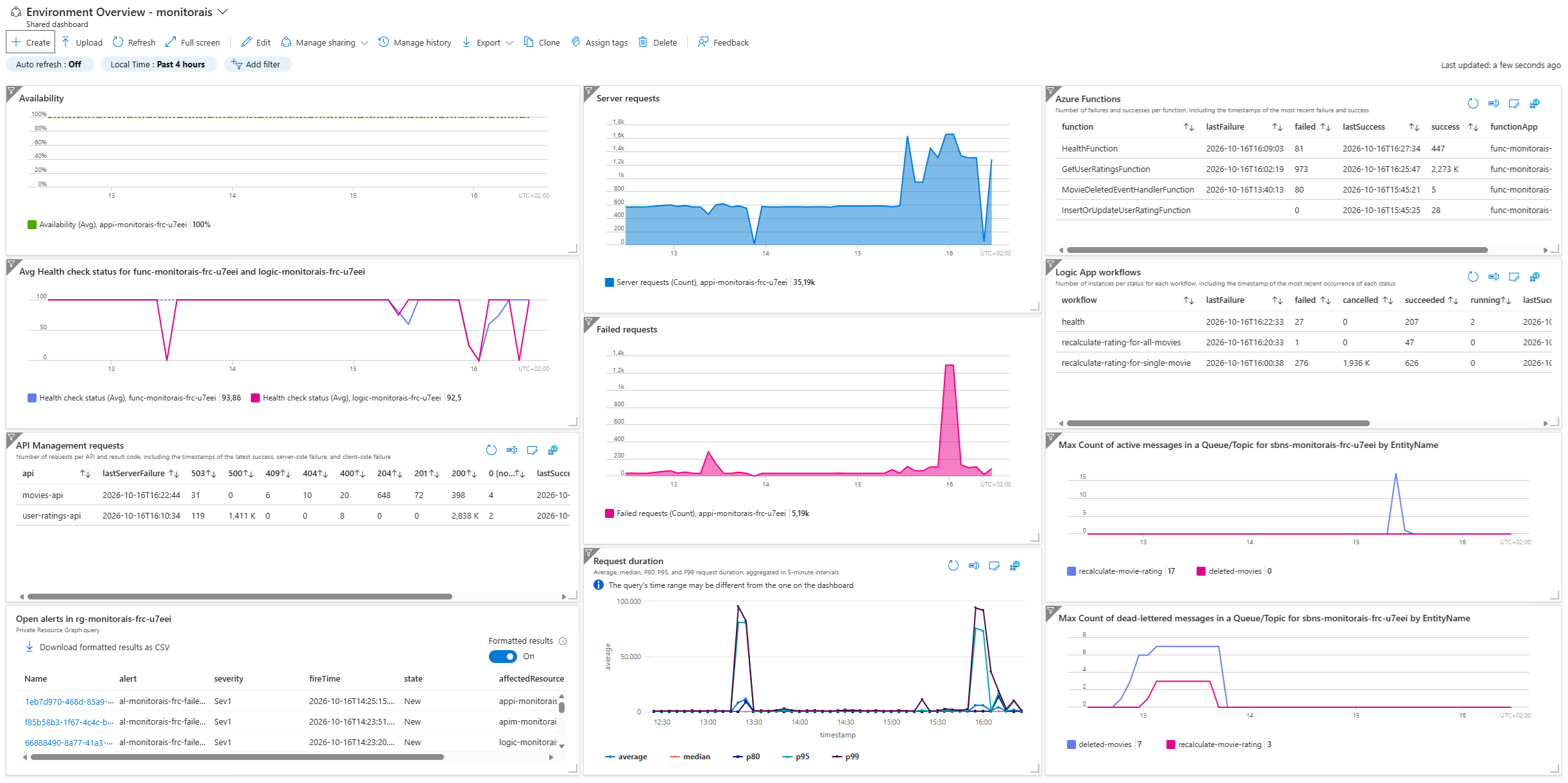Delete the dashboard

click(x=658, y=42)
